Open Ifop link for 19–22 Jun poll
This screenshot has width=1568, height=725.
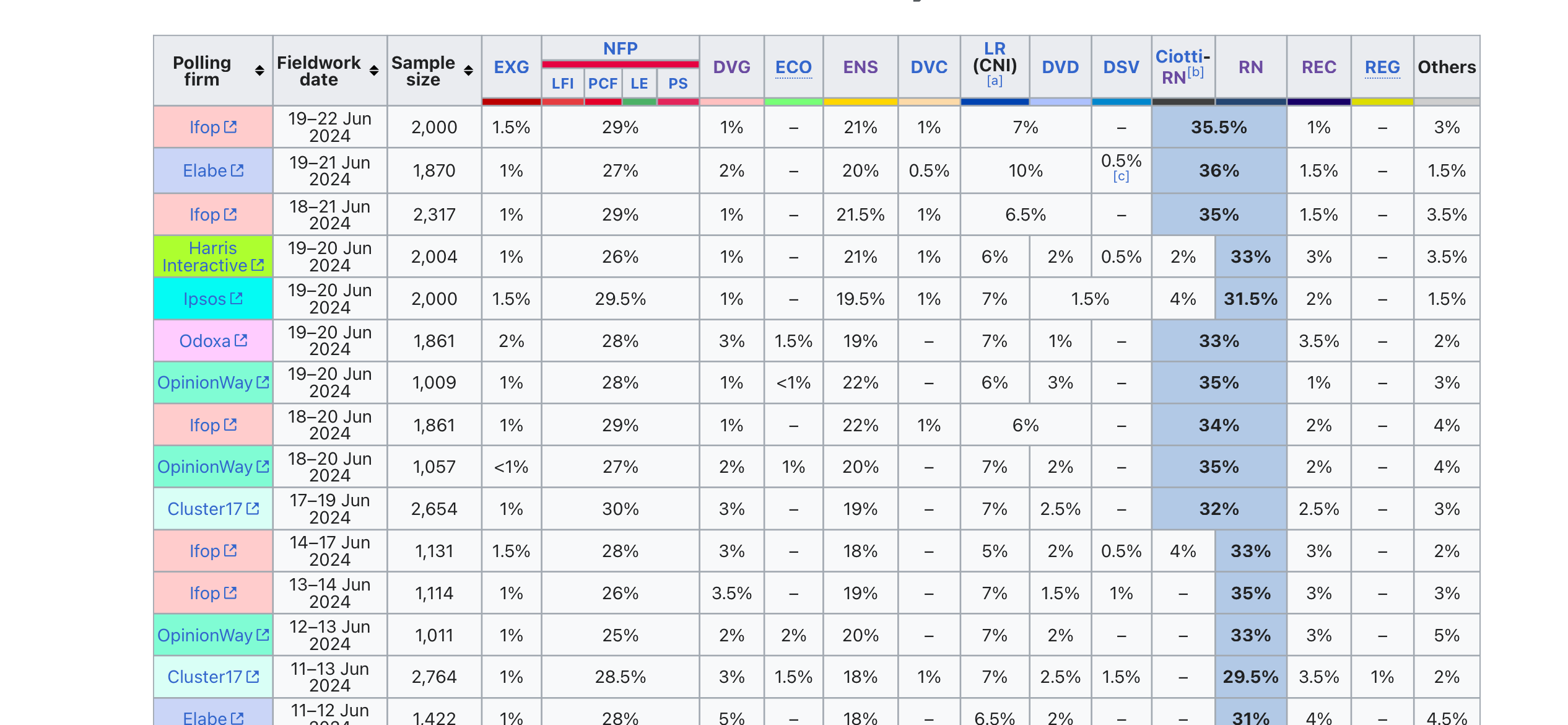(x=204, y=127)
